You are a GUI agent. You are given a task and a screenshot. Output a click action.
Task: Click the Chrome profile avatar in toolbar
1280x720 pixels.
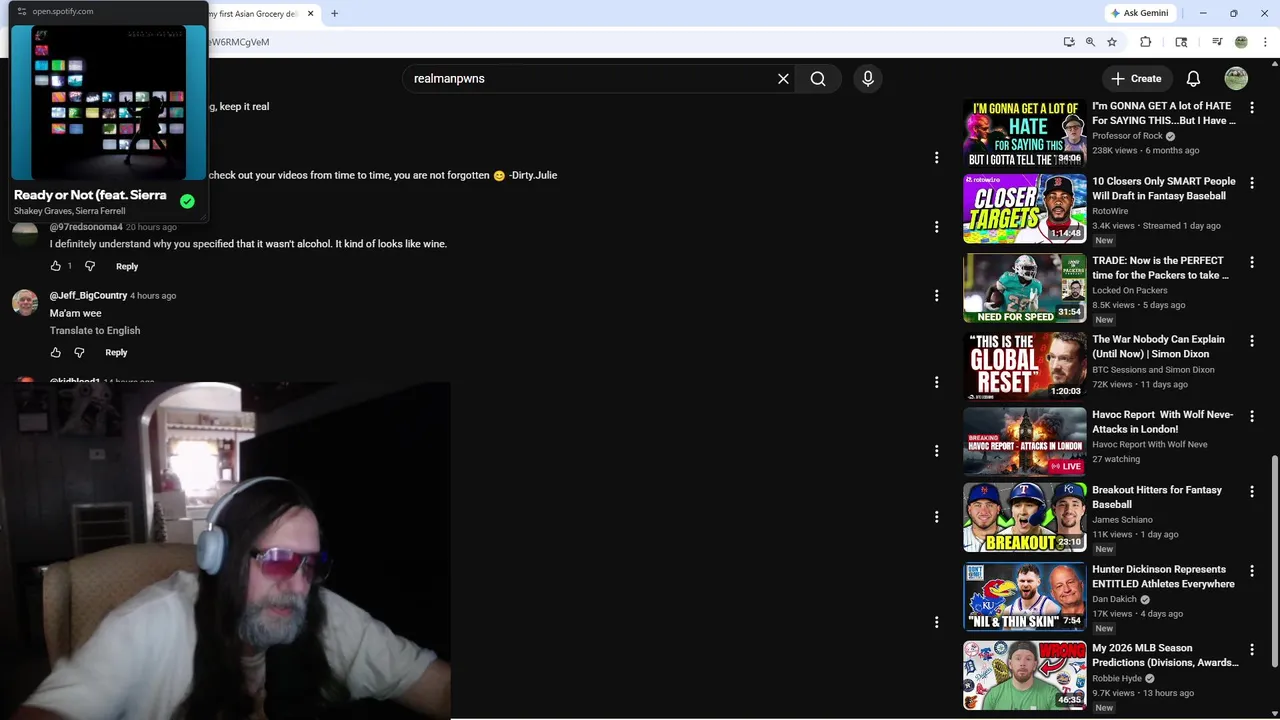1241,42
